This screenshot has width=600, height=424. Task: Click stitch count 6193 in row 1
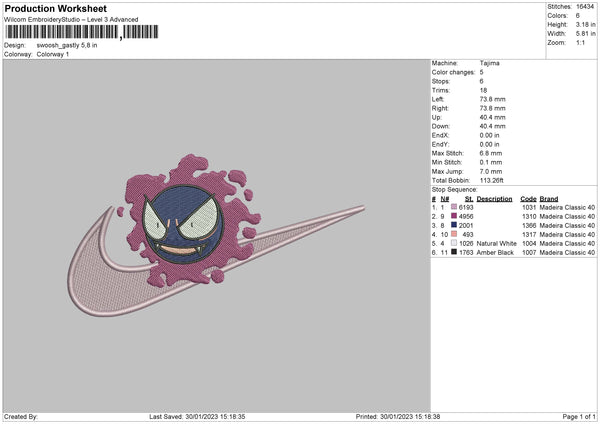466,207
